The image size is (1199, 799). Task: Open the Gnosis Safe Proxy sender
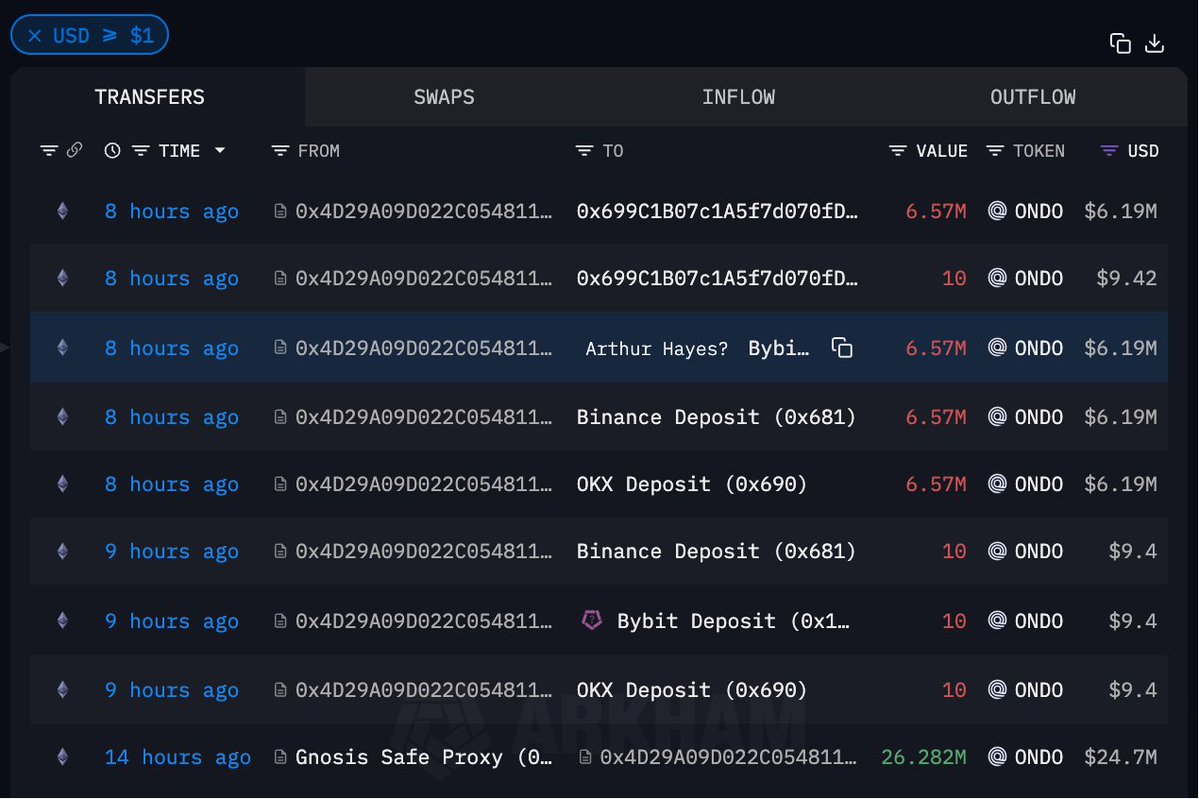click(x=424, y=757)
